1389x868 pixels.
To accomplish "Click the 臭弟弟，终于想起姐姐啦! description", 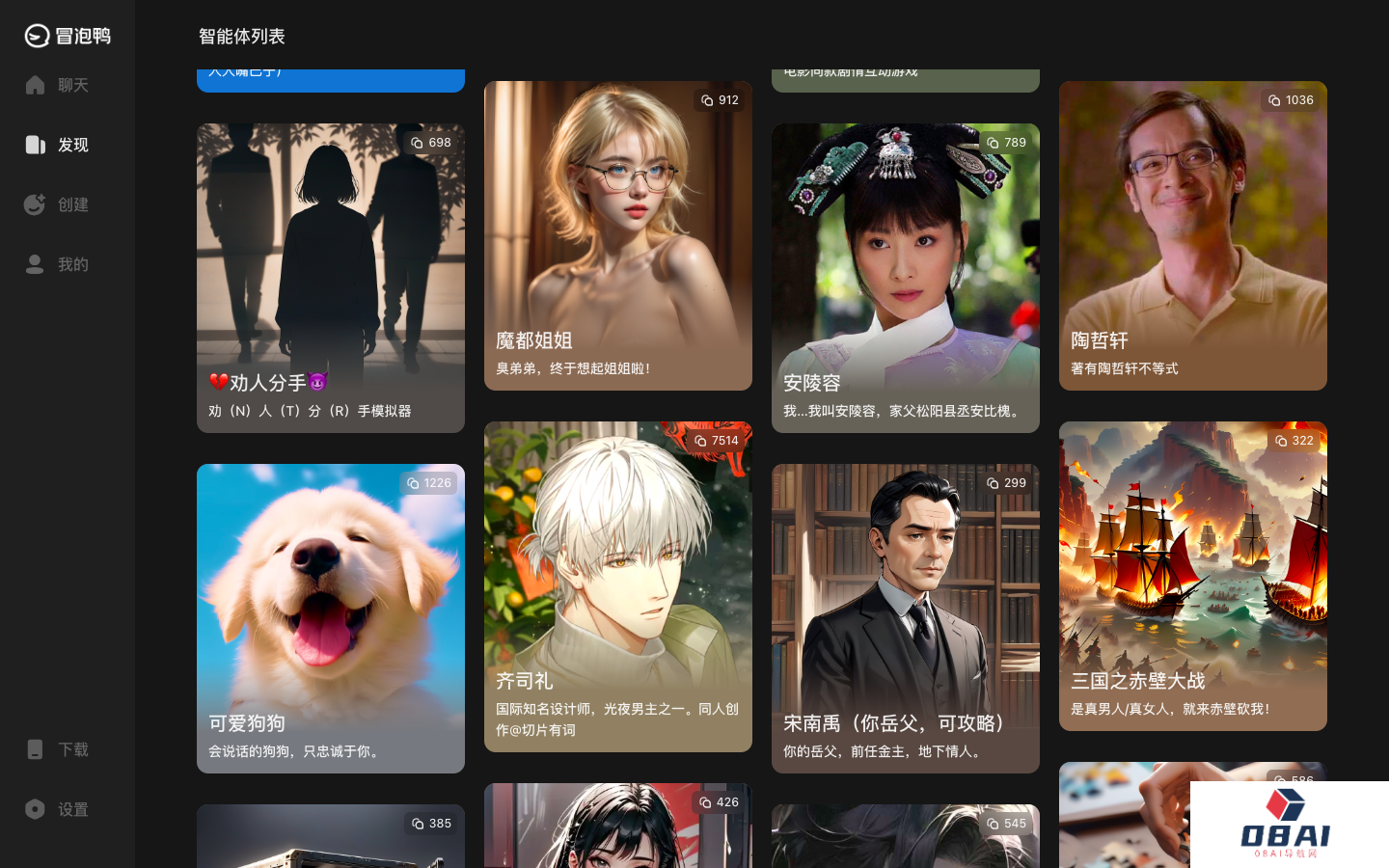I will 573,368.
